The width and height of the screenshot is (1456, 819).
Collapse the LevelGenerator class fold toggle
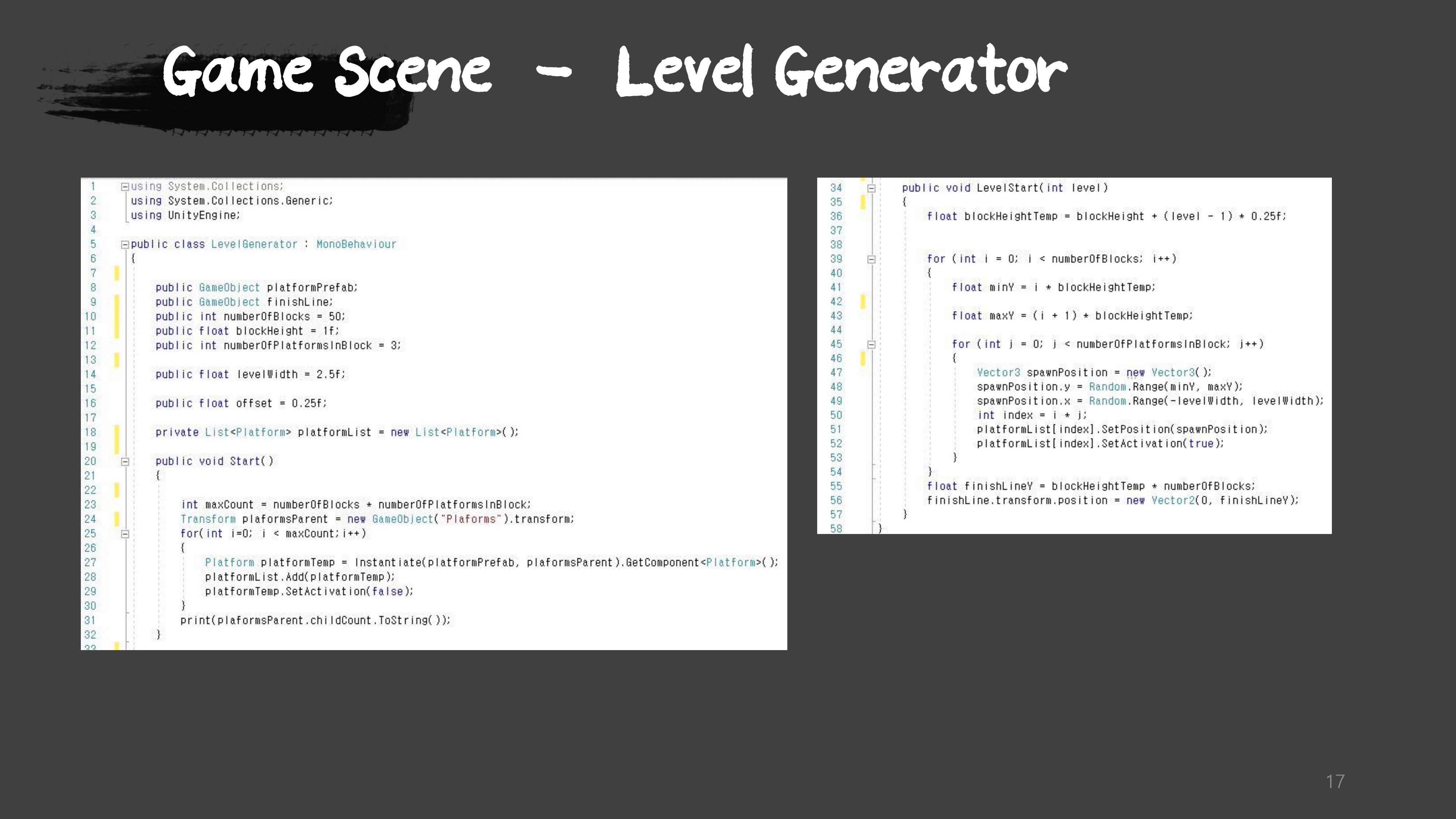(x=125, y=245)
